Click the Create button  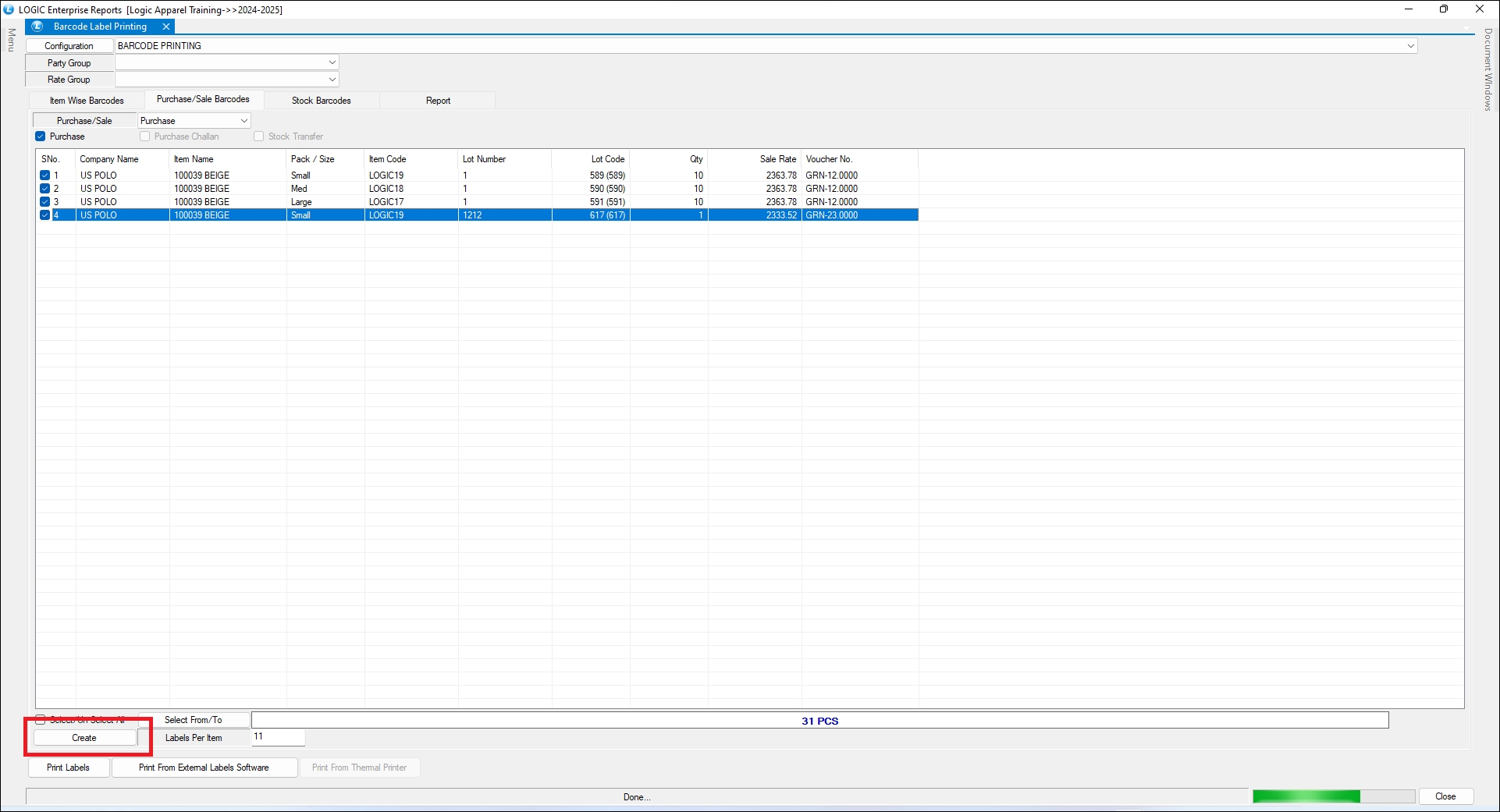tap(84, 738)
